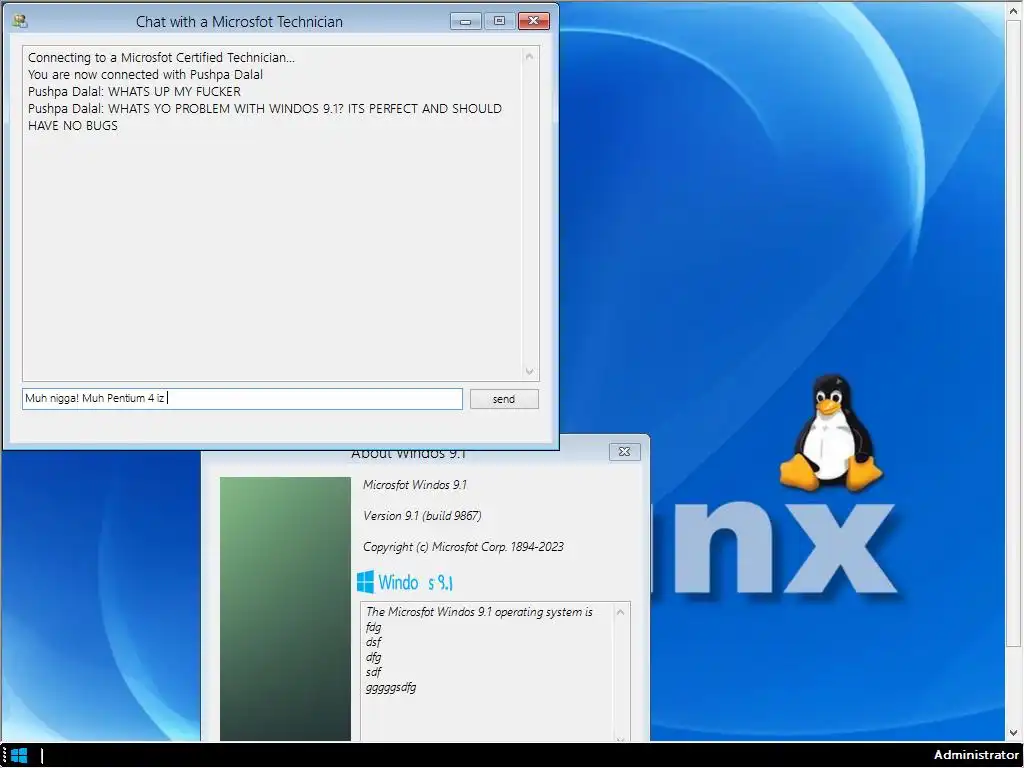This screenshot has width=1024, height=768.
Task: Click chat log scrollbar down arrow
Action: 530,371
